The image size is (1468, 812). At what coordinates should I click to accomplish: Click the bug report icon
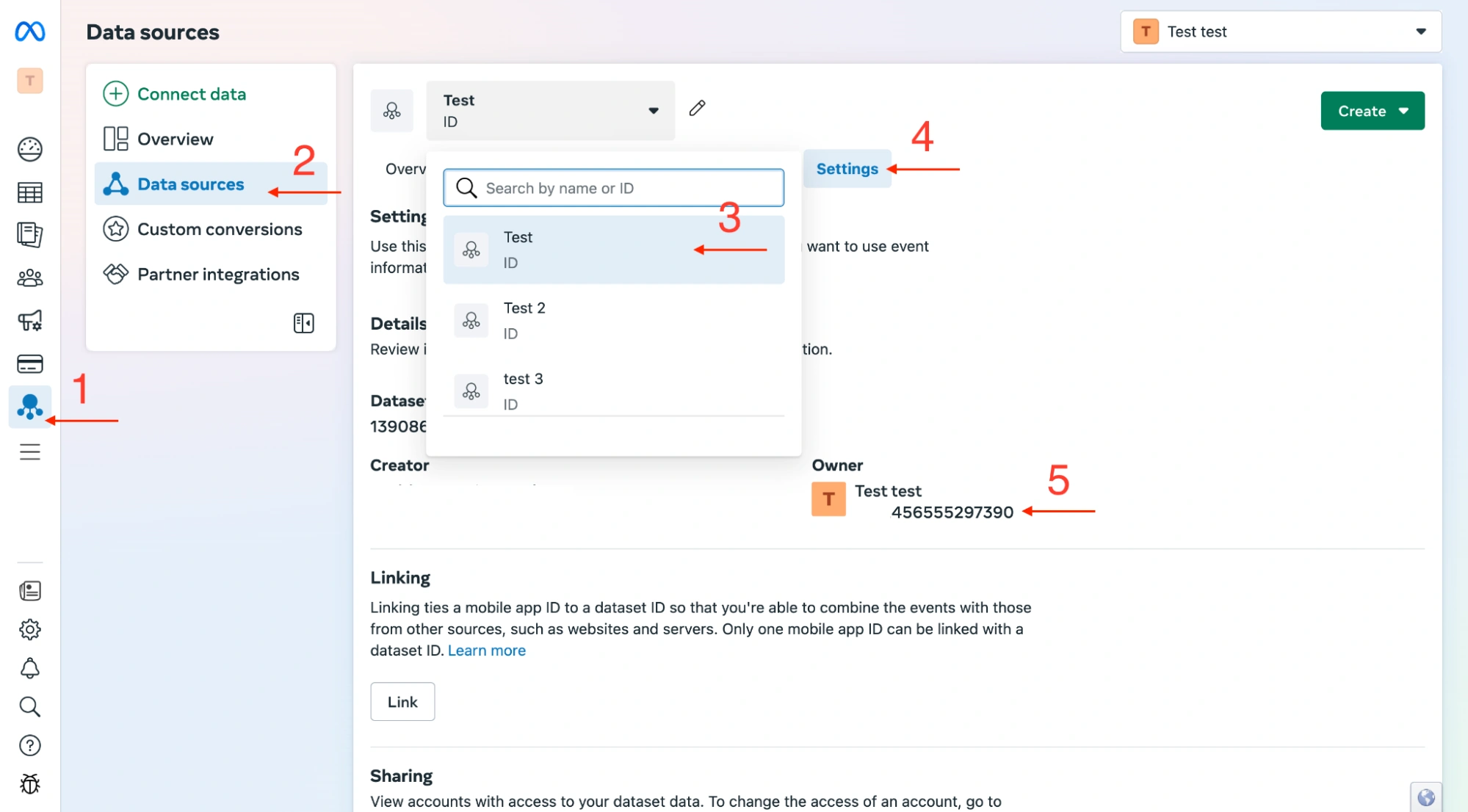click(30, 784)
